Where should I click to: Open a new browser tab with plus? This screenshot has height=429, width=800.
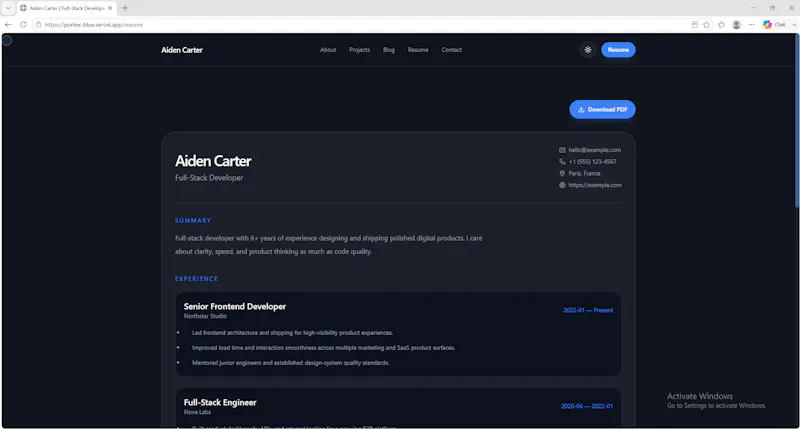point(125,8)
